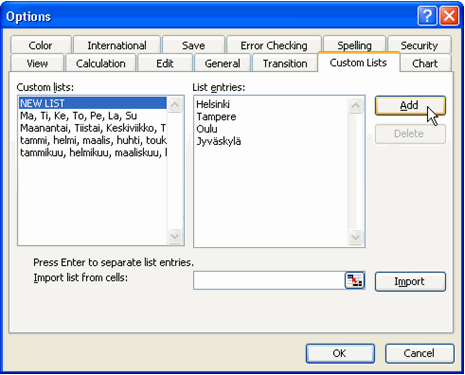Select the Calculation tab
Viewport: 465px width, 375px height.
101,63
